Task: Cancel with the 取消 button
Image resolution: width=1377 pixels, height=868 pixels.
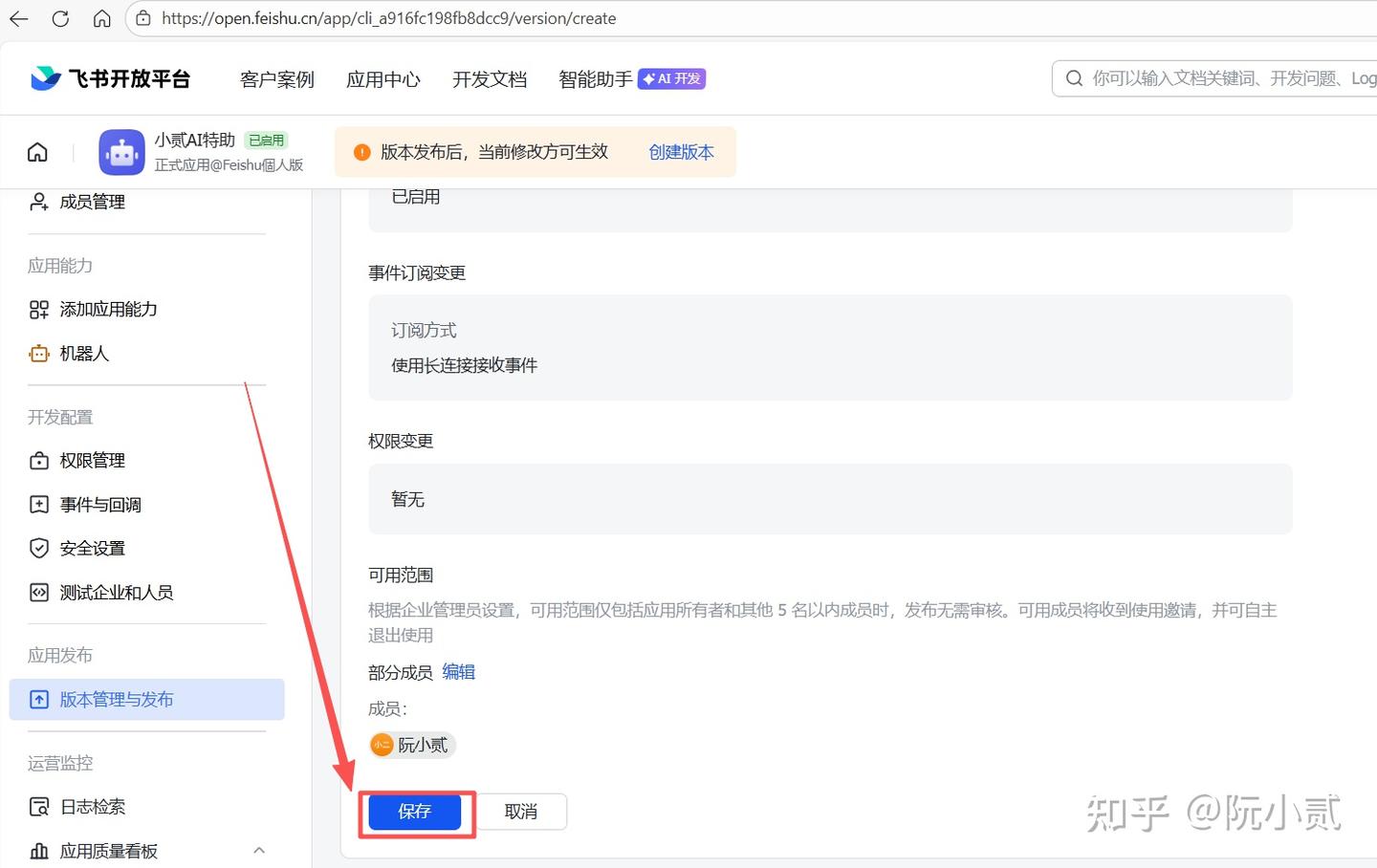Action: tap(521, 812)
